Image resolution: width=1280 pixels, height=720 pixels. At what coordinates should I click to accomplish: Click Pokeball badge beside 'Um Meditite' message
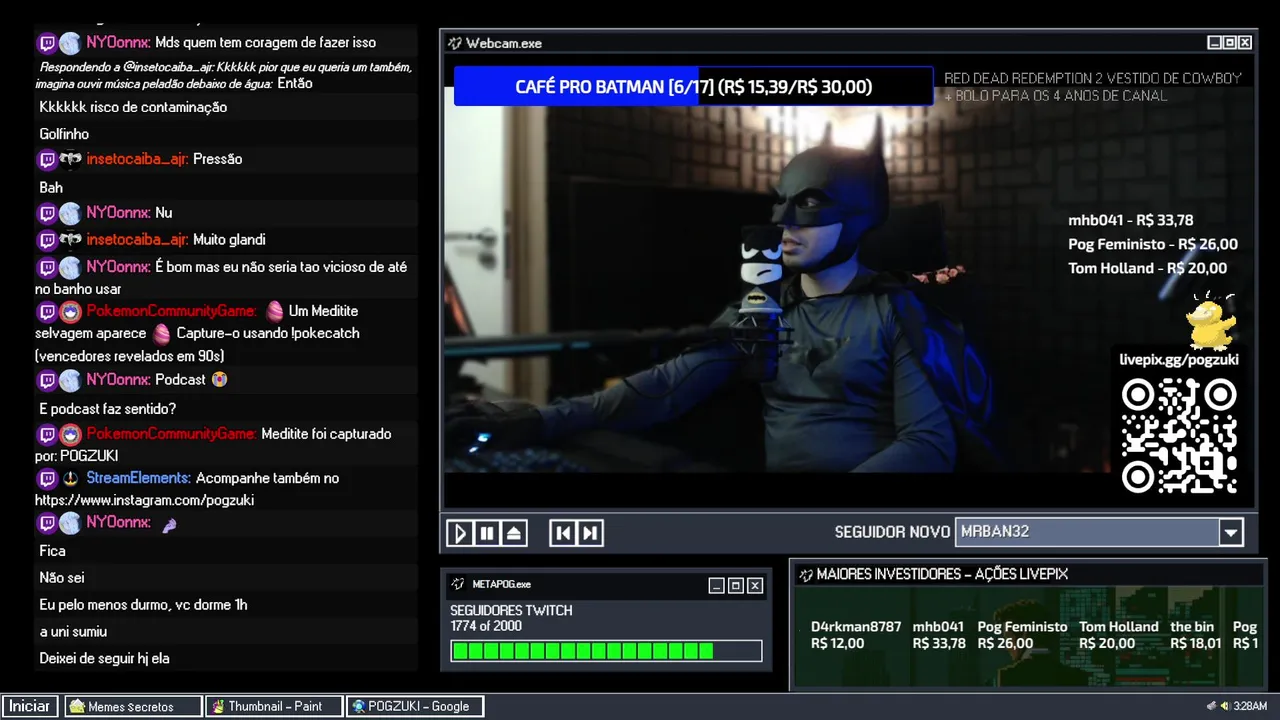pos(70,311)
